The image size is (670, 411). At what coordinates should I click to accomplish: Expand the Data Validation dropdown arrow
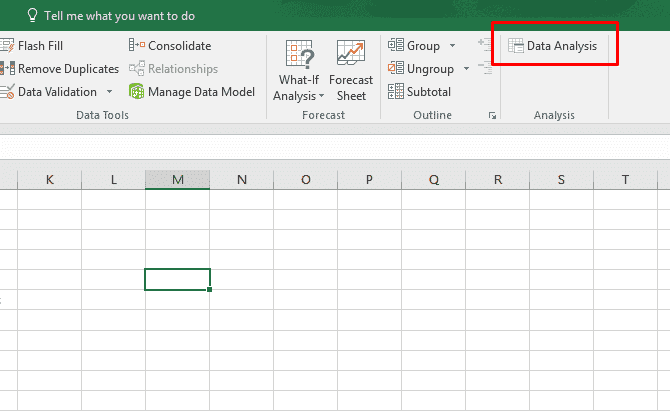coord(109,91)
